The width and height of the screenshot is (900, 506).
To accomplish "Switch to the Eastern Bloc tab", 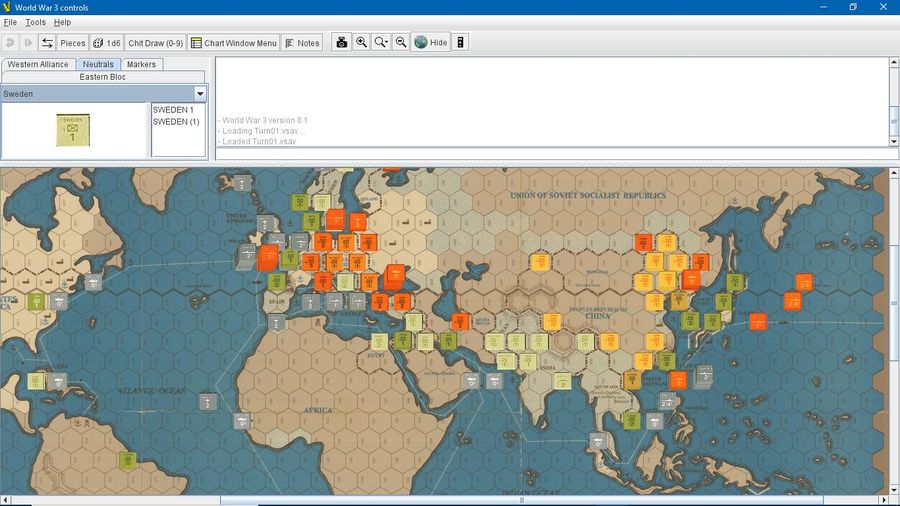I will point(103,77).
